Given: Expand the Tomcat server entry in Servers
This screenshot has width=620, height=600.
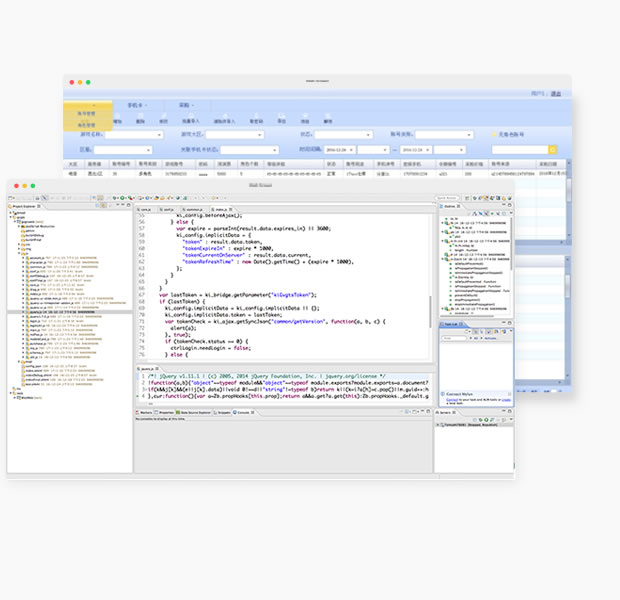Looking at the screenshot, I should (438, 425).
